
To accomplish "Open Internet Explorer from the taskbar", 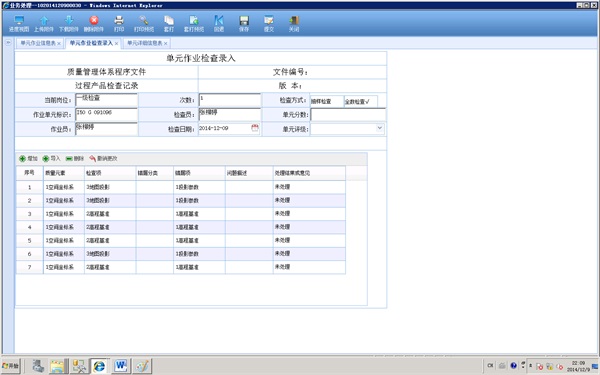I will click(99, 366).
